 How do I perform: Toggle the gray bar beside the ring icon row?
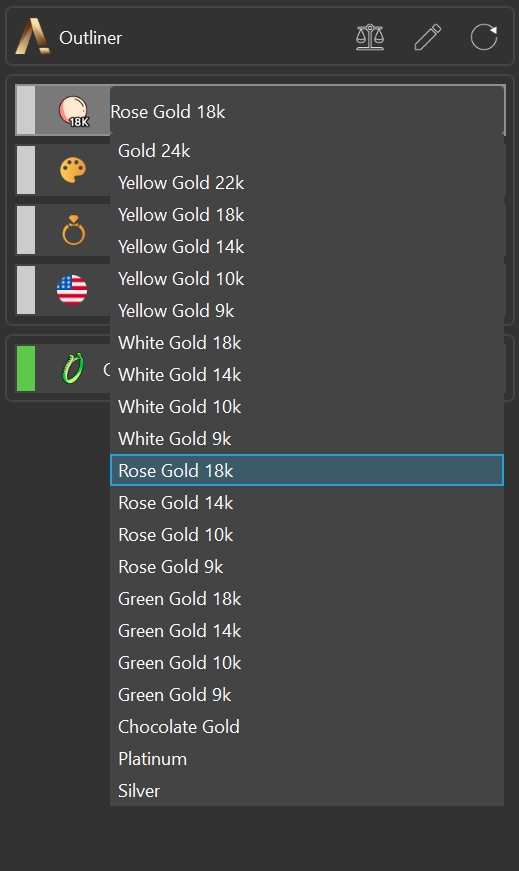pyautogui.click(x=26, y=230)
